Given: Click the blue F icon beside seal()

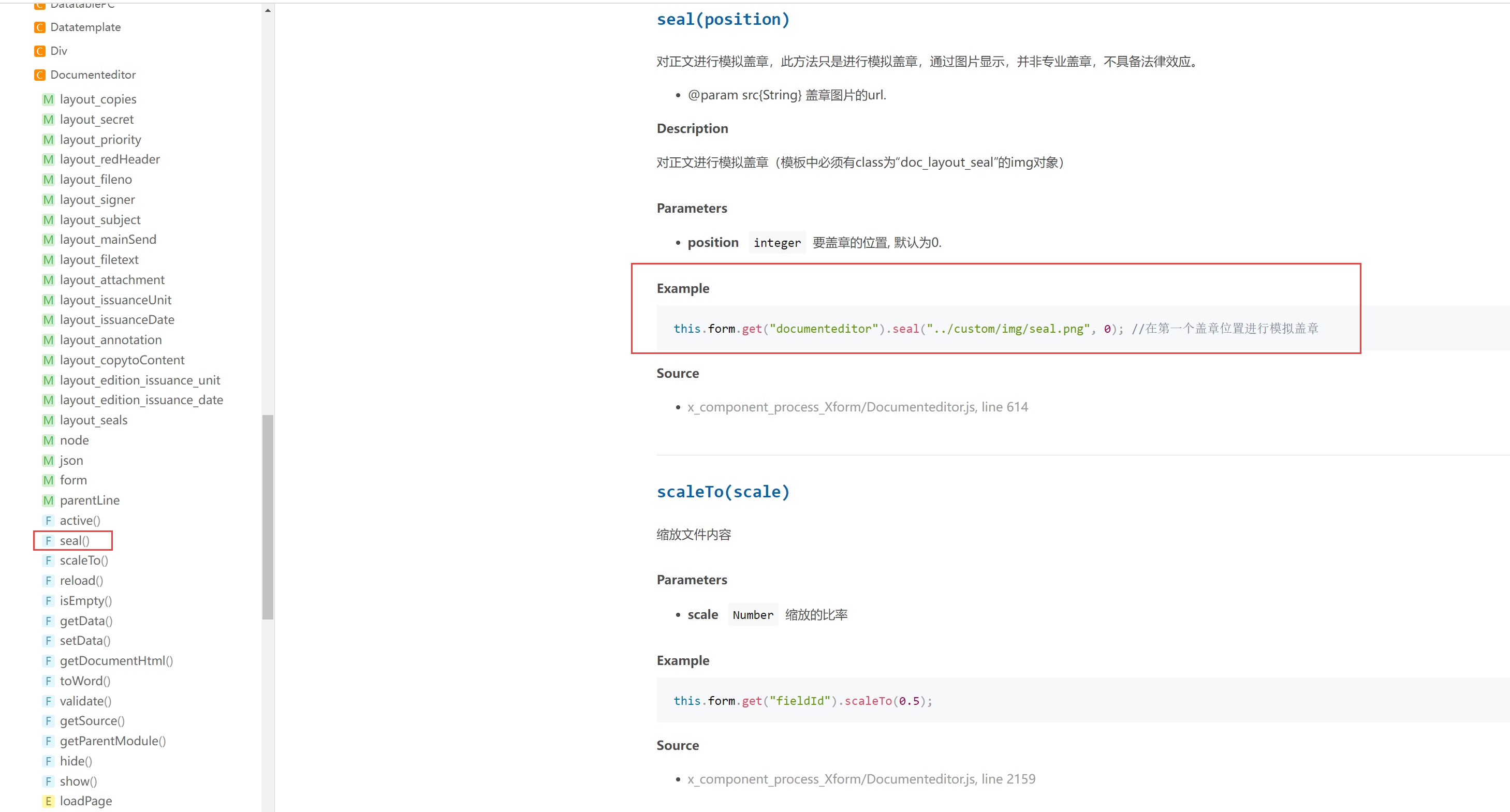Looking at the screenshot, I should [x=48, y=541].
